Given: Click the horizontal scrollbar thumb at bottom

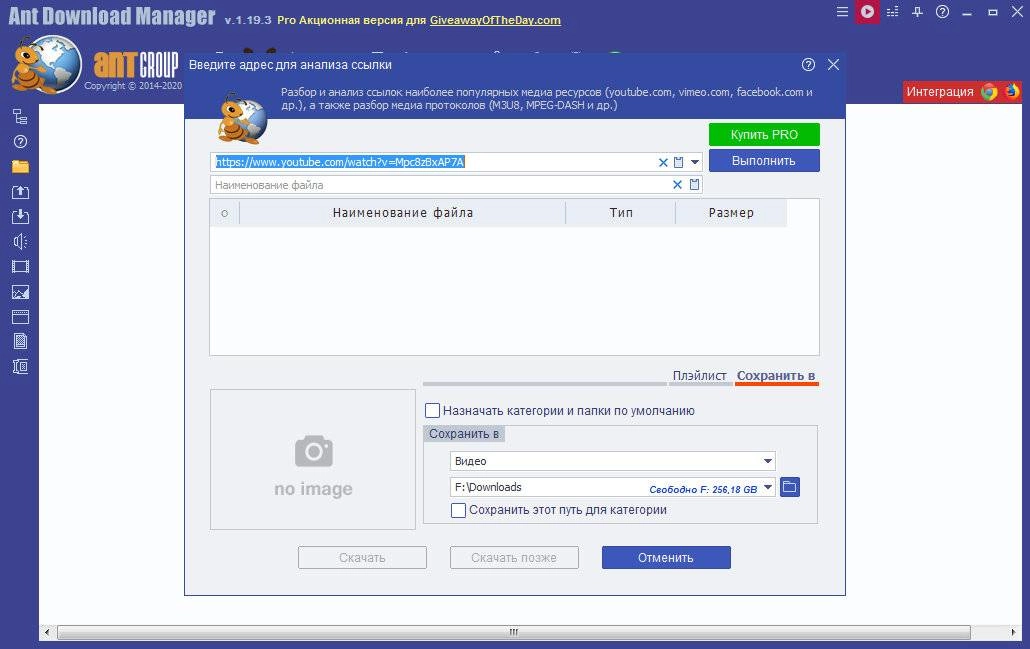Looking at the screenshot, I should 514,632.
